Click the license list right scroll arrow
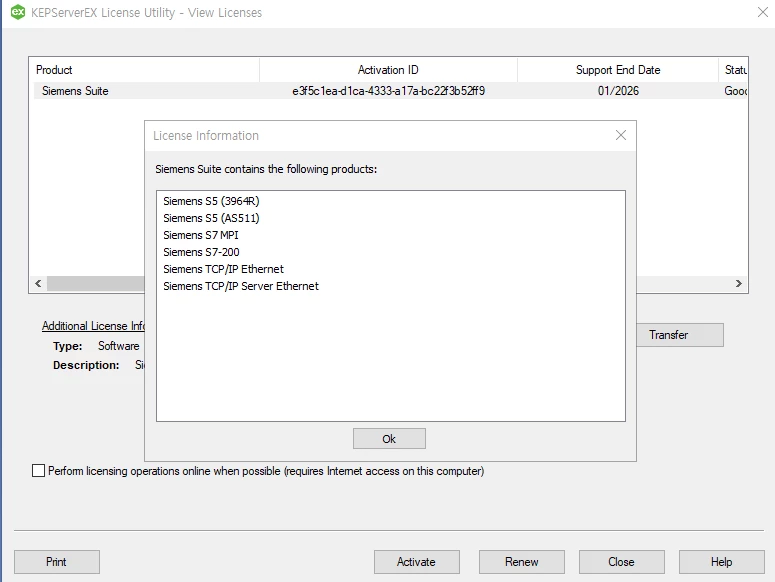 click(x=738, y=284)
